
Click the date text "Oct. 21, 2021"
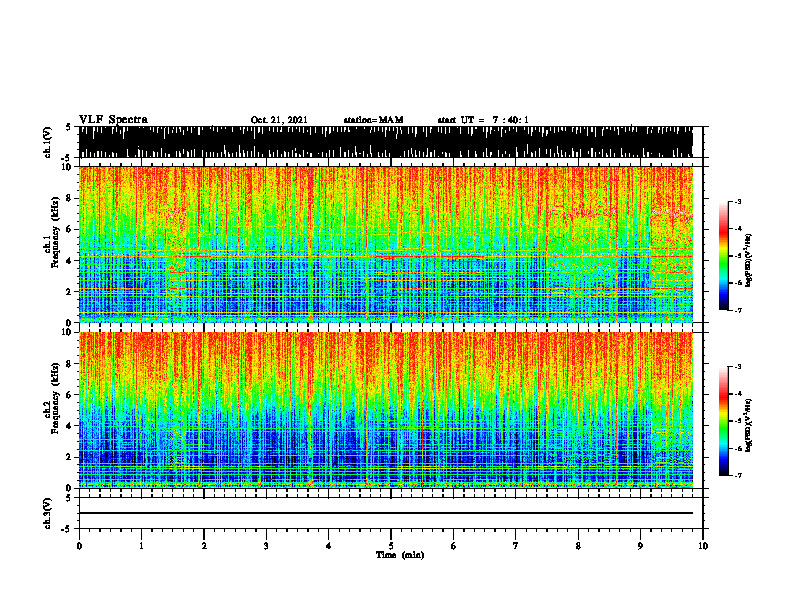(x=279, y=120)
